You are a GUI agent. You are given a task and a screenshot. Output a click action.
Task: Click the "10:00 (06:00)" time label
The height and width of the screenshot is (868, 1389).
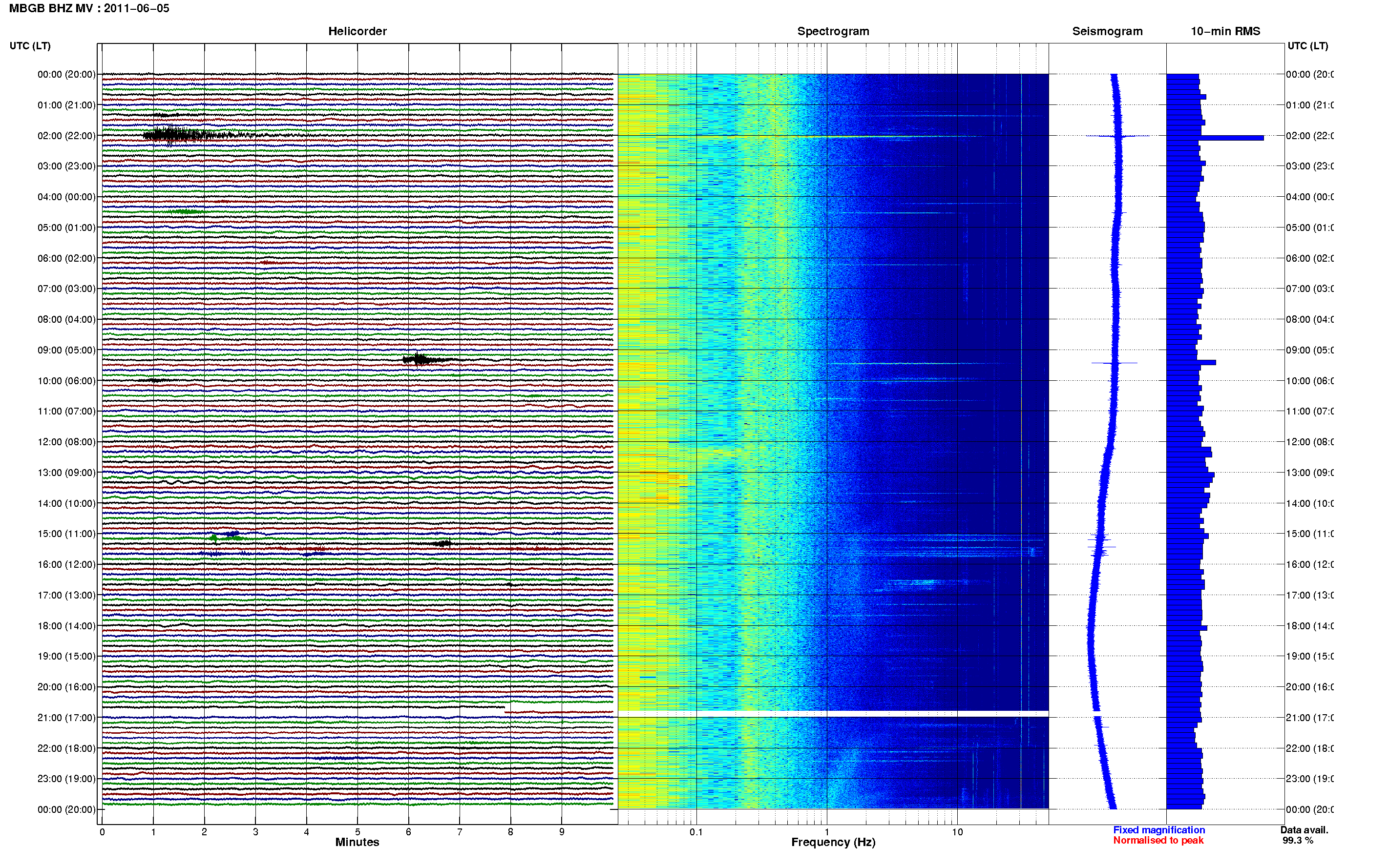[66, 381]
